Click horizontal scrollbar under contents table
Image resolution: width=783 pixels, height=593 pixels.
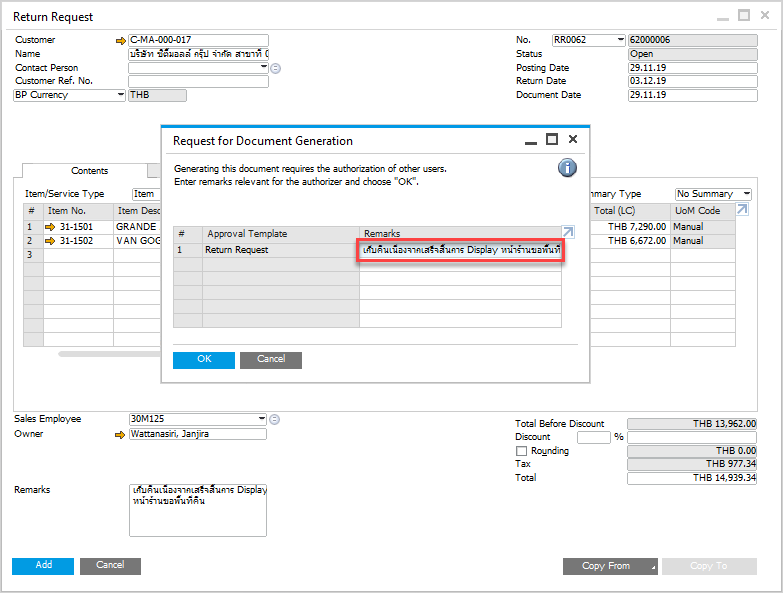tap(109, 354)
